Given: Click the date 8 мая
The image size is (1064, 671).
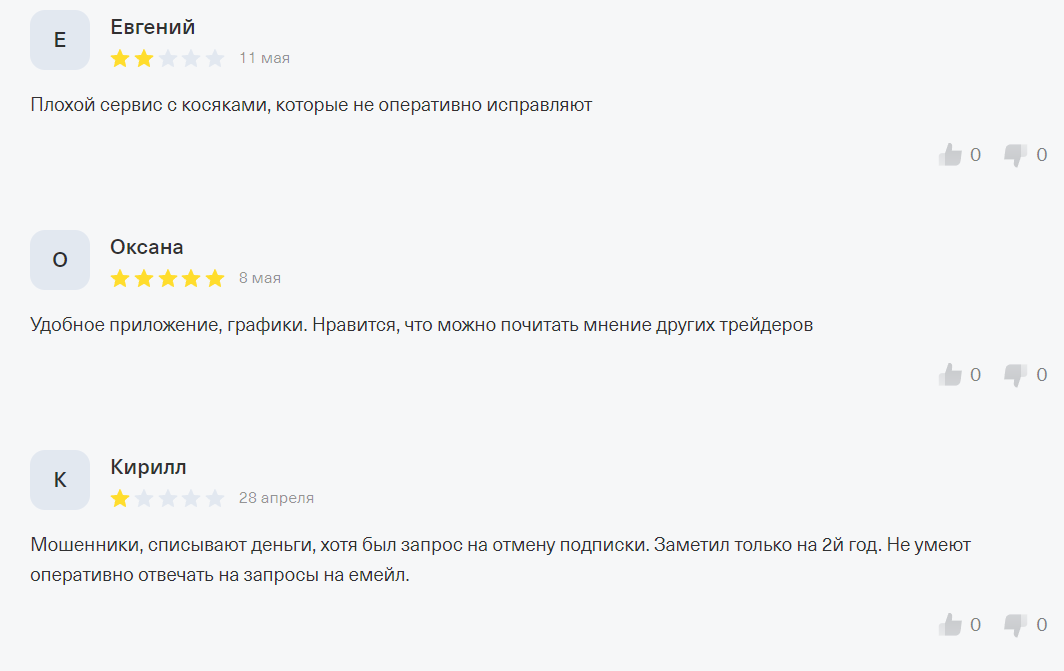Looking at the screenshot, I should tap(260, 278).
